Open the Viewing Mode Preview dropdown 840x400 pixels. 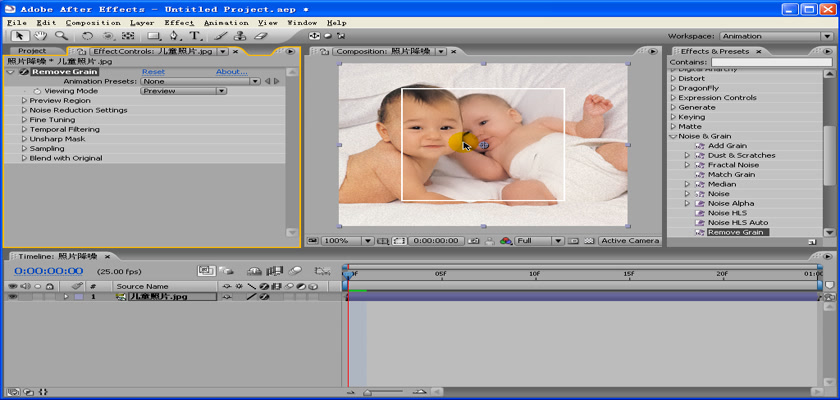click(x=183, y=91)
